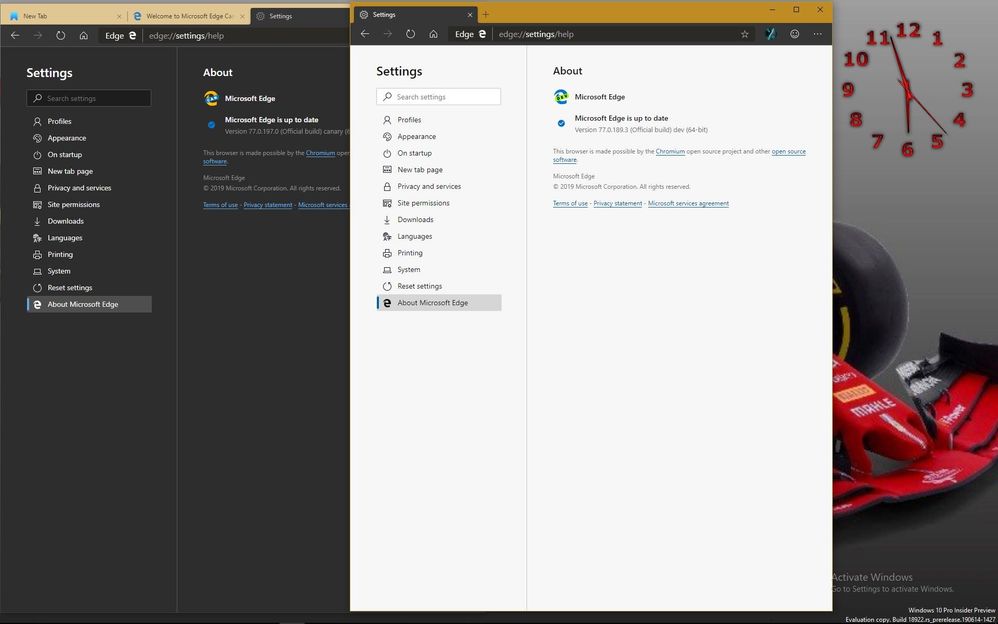Open System in the dark settings sidebar
Viewport: 998px width, 624px height.
[89, 271]
